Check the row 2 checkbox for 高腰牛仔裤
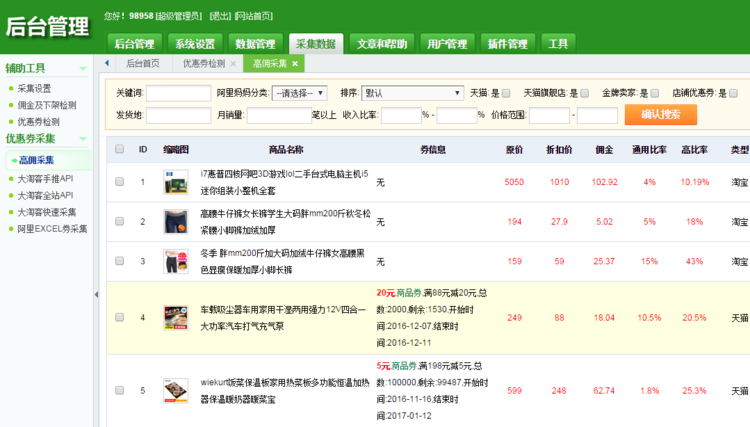 point(120,221)
